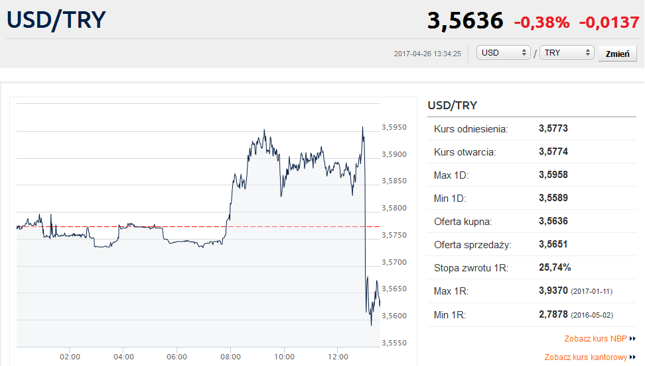645x366 pixels.
Task: Click the Max 1R value 3,9370
Action: pos(553,290)
